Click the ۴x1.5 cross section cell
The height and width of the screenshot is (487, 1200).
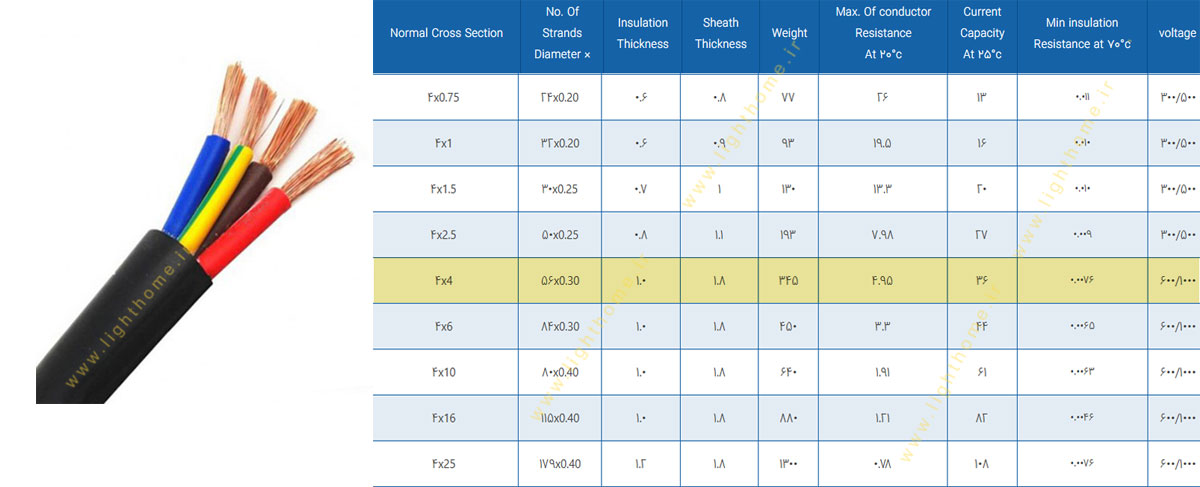tap(446, 189)
